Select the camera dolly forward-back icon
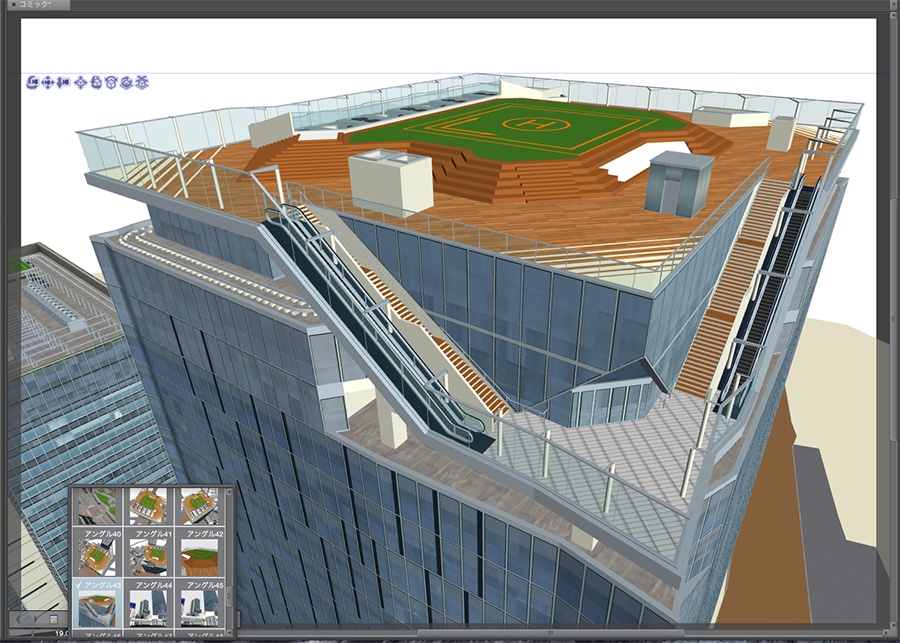This screenshot has width=900, height=643. coord(64,83)
